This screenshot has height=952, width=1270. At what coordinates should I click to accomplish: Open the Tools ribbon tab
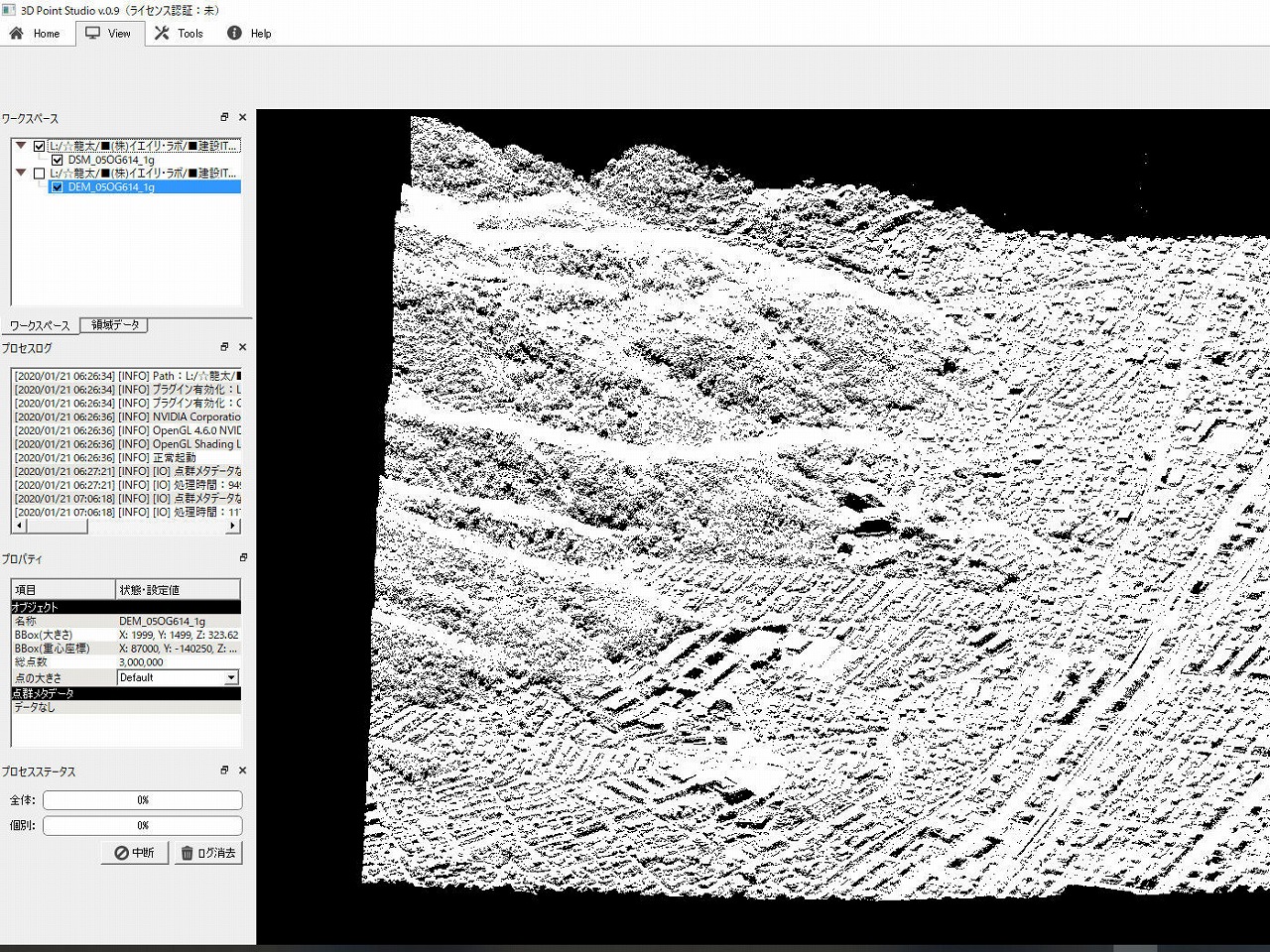[178, 33]
